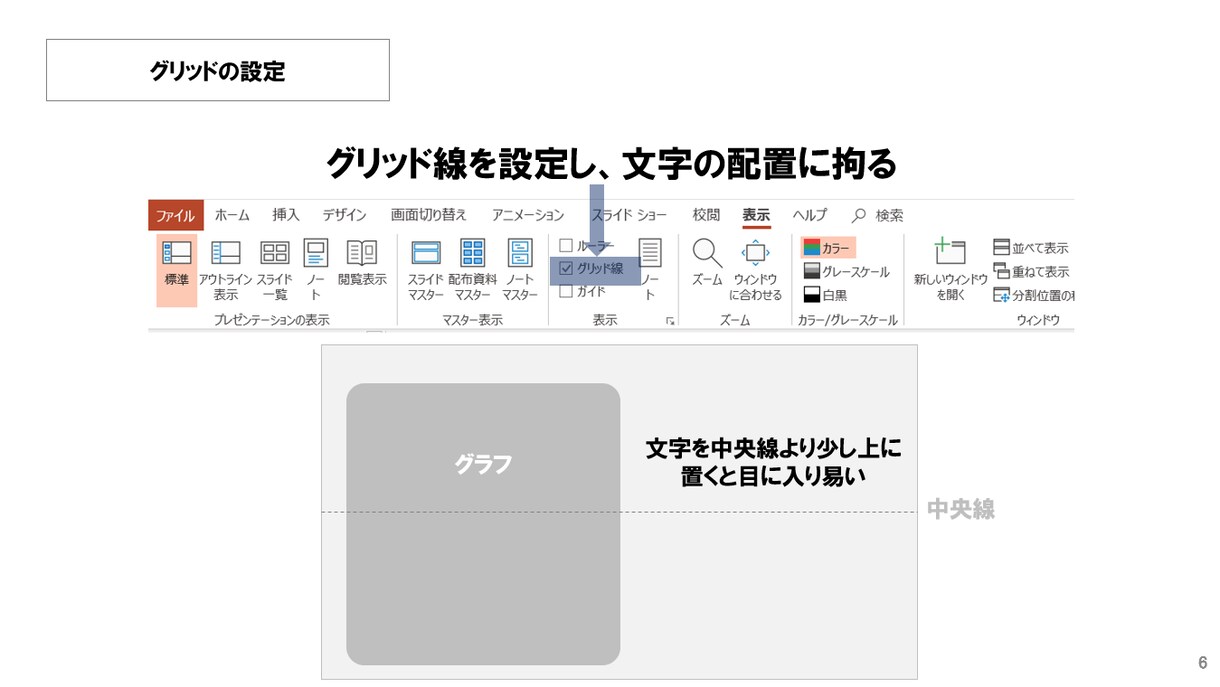The width and height of the screenshot is (1220, 687).
Task: Open the ヘルプ tab
Action: [x=810, y=215]
